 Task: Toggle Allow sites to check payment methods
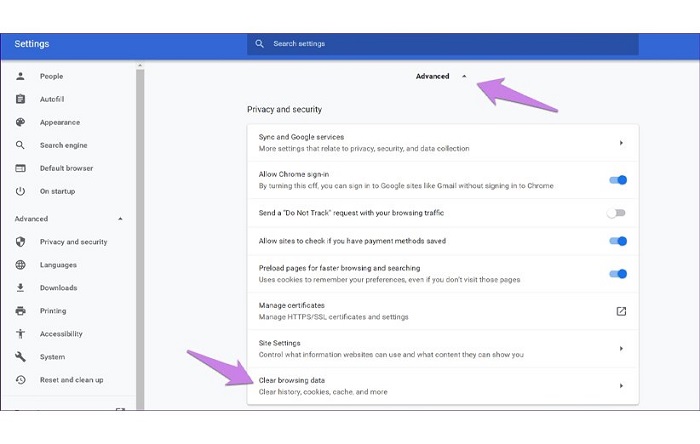pos(618,241)
